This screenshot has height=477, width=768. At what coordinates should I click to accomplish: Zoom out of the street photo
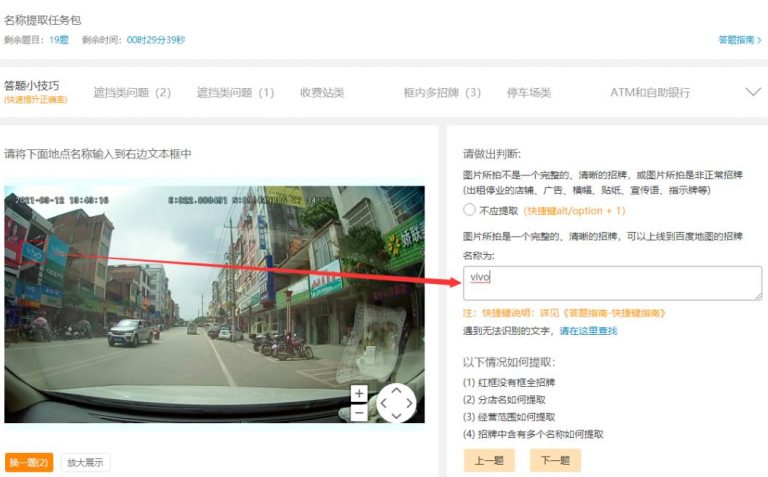pyautogui.click(x=359, y=413)
